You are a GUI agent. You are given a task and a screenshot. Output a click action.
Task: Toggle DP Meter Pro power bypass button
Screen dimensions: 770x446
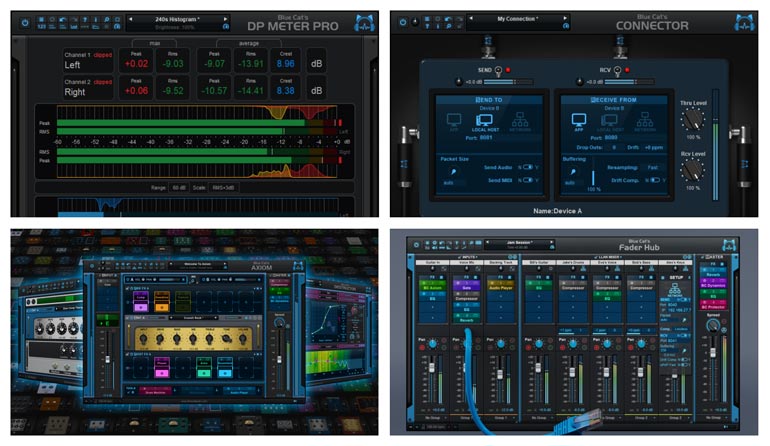point(25,23)
